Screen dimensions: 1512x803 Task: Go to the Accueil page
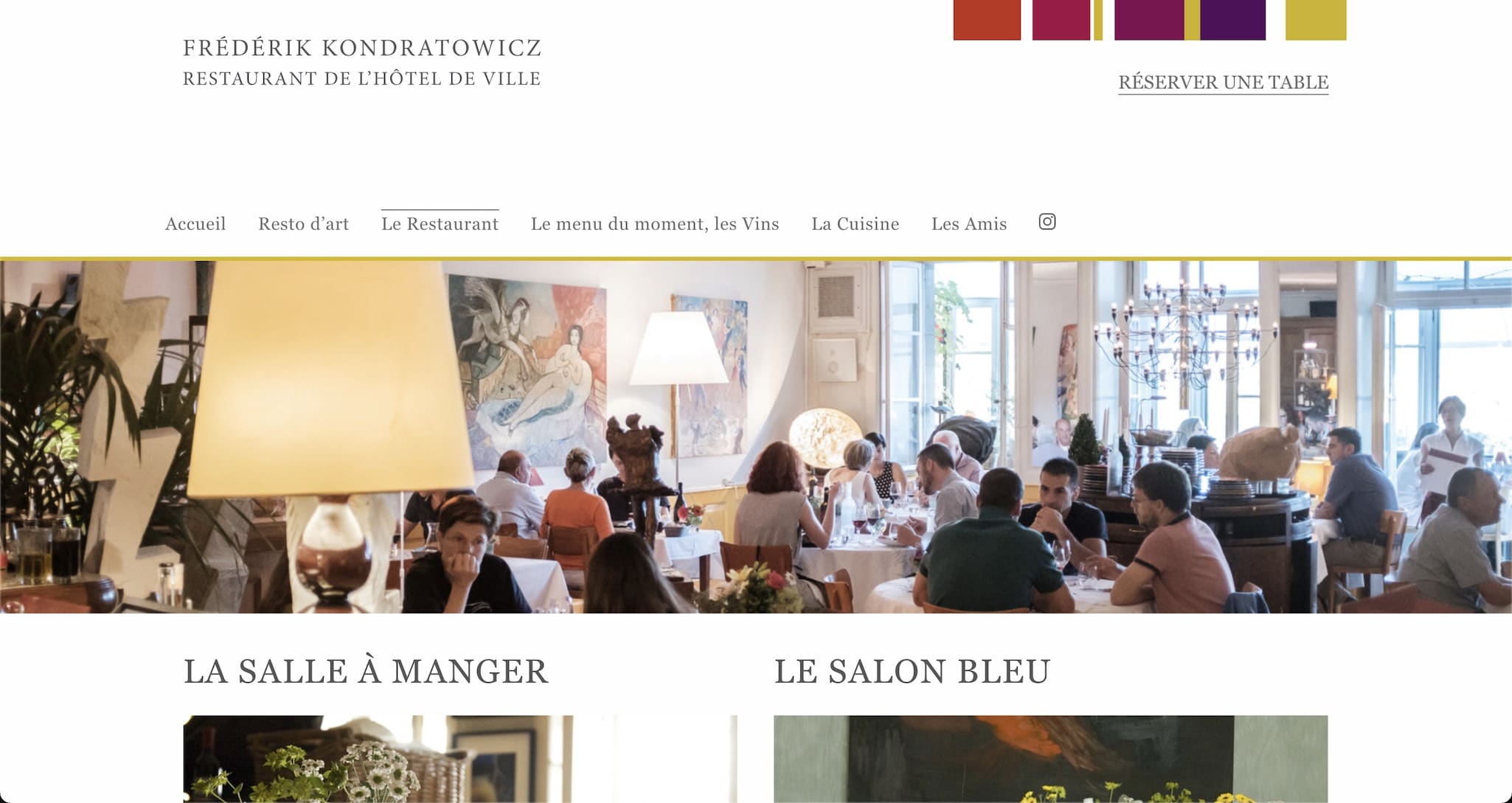(195, 224)
